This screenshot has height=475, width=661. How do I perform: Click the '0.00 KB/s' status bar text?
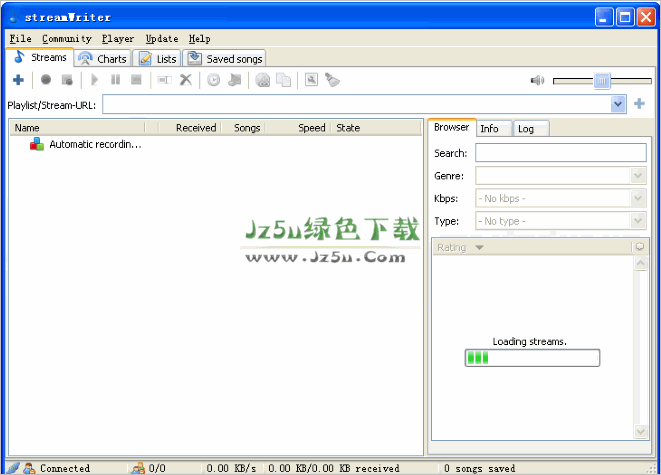pos(231,468)
